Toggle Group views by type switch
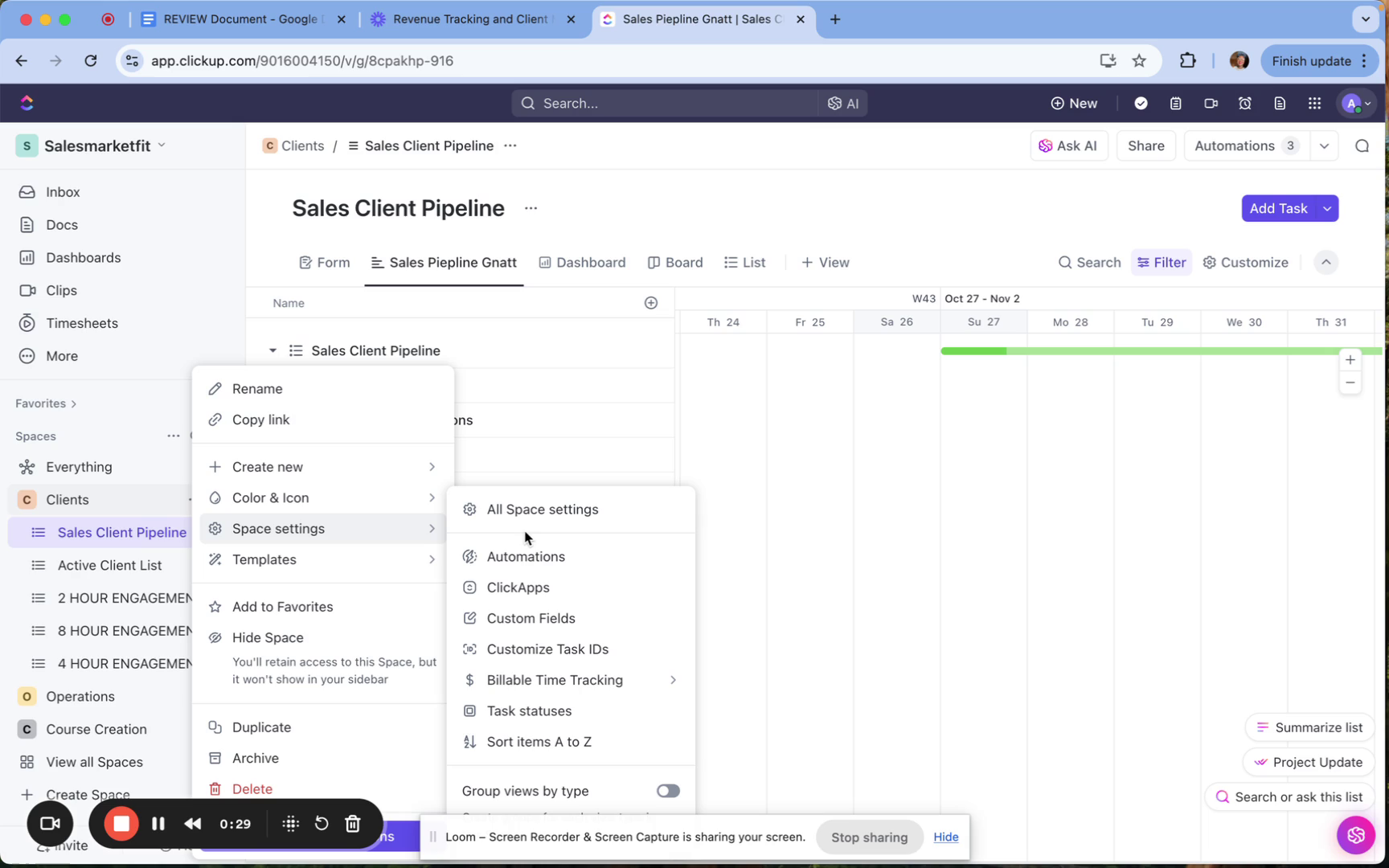 coord(667,791)
